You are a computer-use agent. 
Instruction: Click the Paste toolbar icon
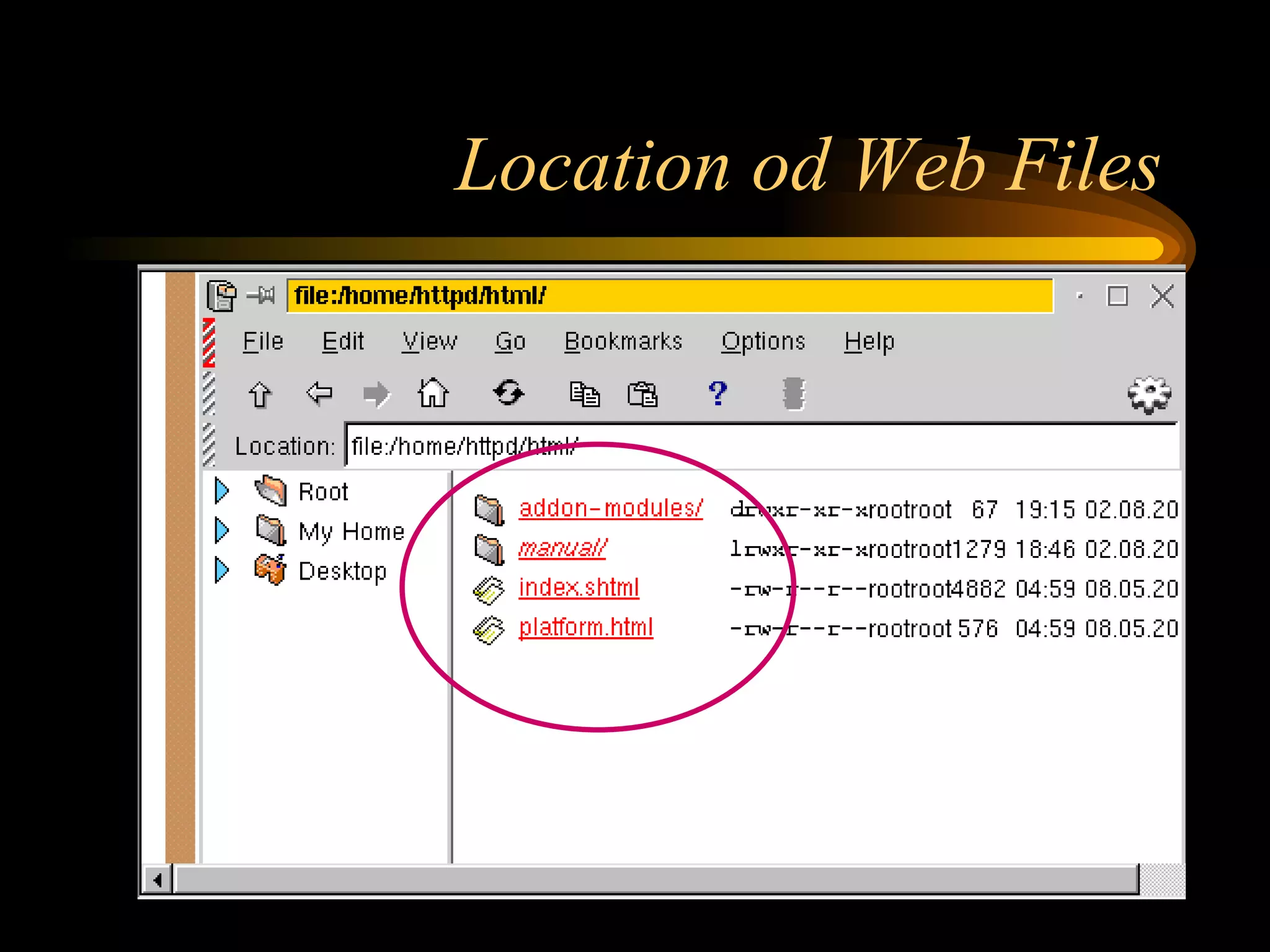[642, 394]
